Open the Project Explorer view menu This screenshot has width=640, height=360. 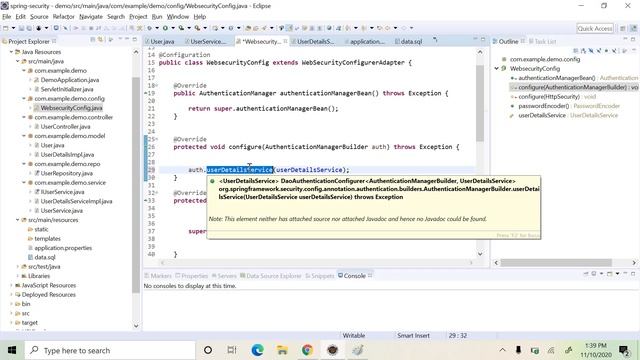[x=120, y=39]
